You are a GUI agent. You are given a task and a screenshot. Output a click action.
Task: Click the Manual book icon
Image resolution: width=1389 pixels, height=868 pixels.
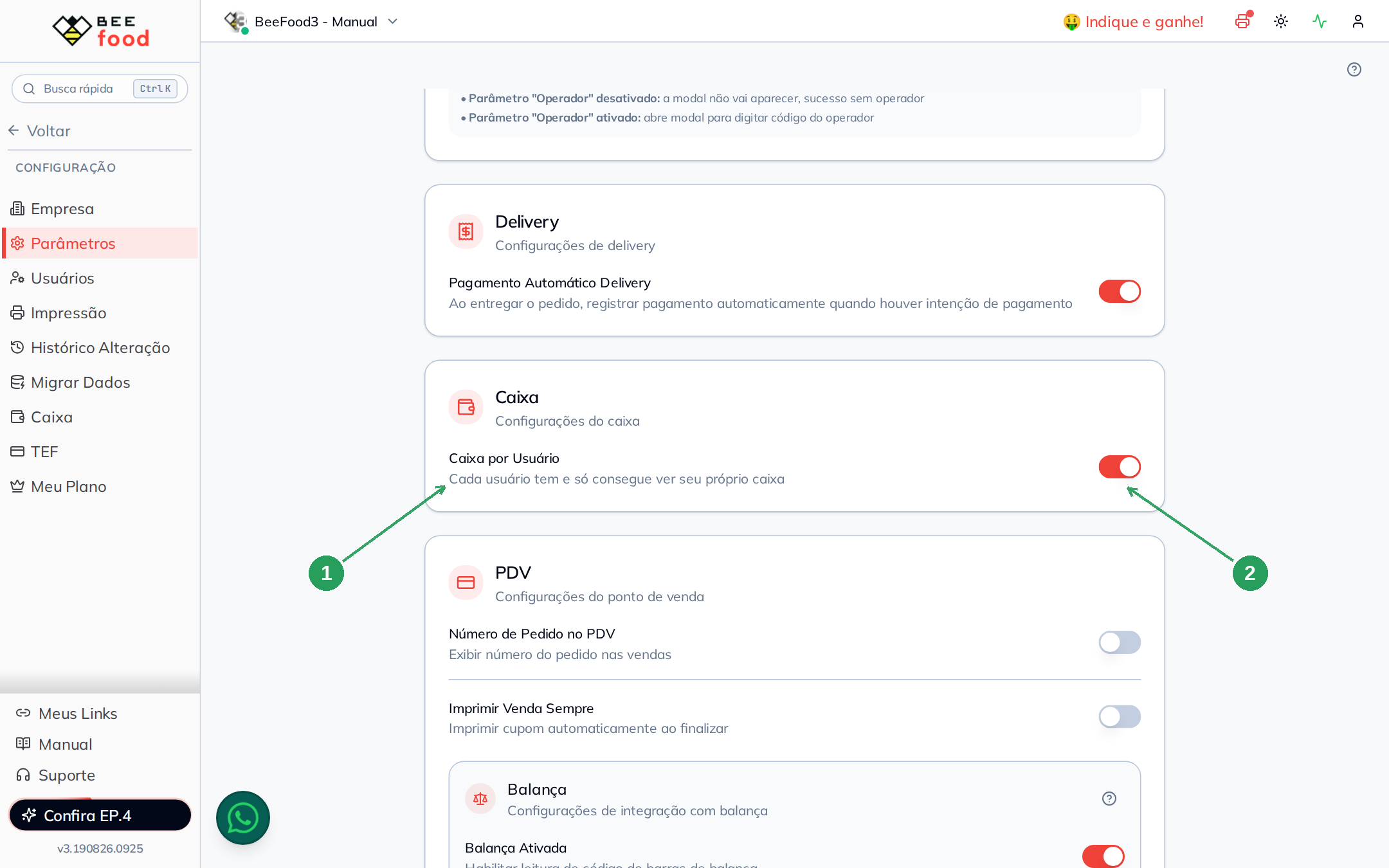(23, 743)
